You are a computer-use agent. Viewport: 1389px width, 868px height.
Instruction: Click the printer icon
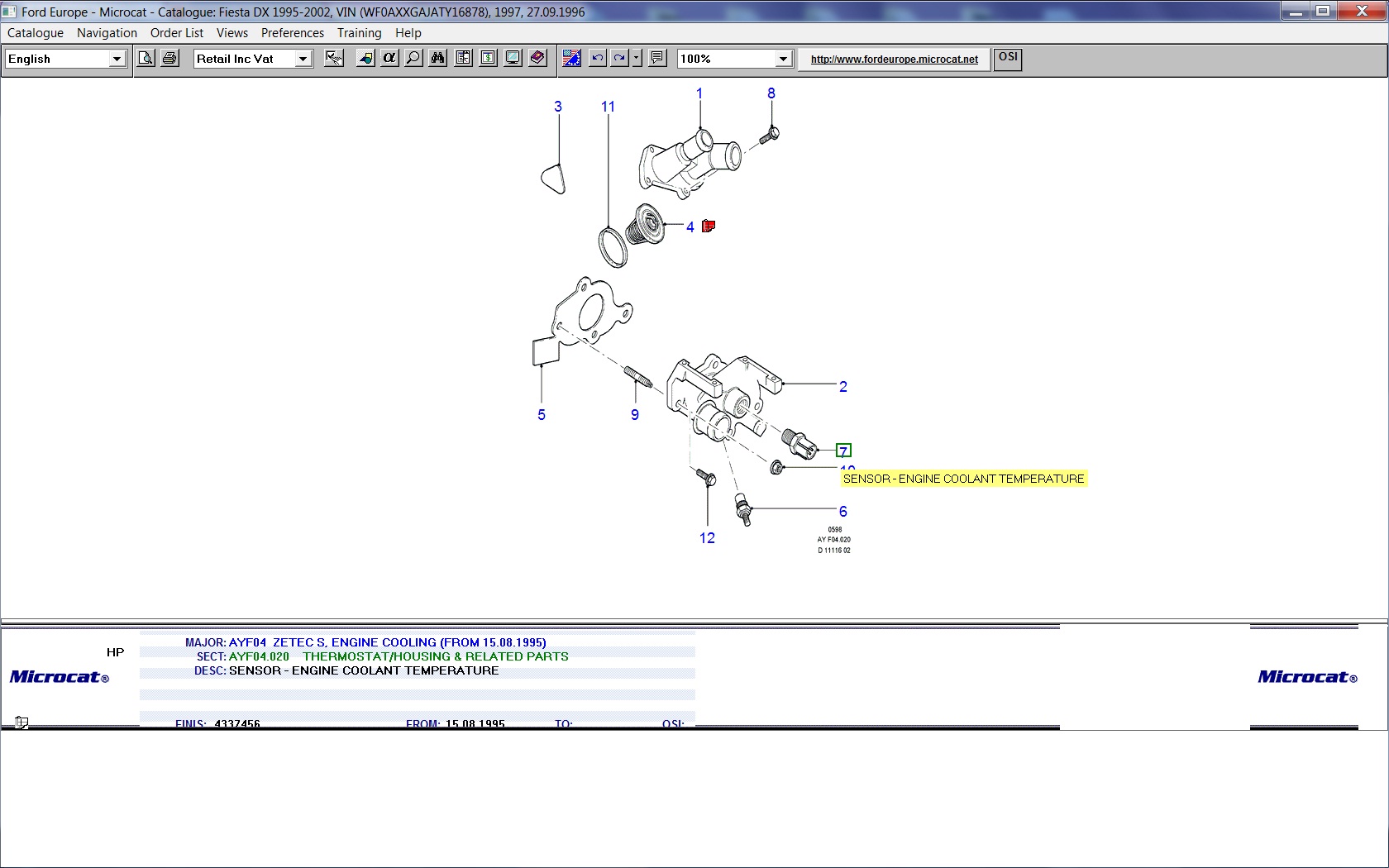[170, 58]
